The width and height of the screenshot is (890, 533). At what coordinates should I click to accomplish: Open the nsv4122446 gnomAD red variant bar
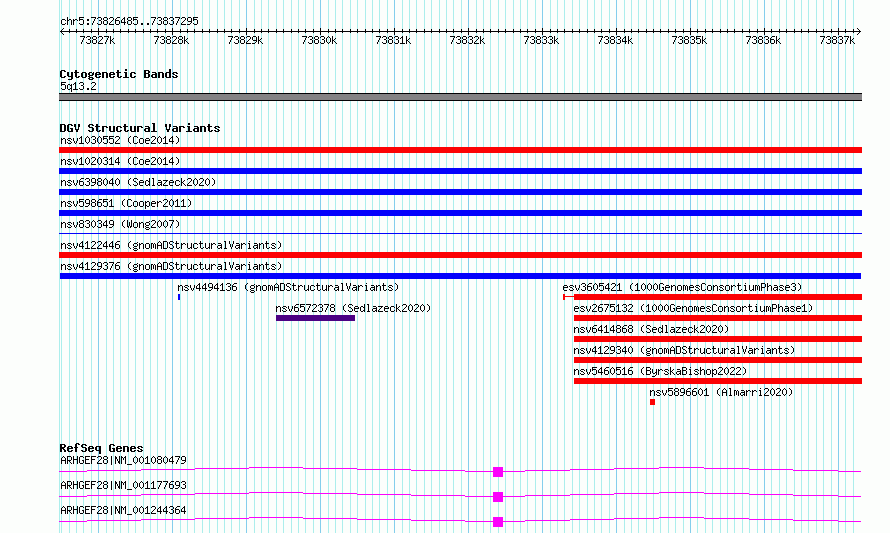(x=460, y=255)
